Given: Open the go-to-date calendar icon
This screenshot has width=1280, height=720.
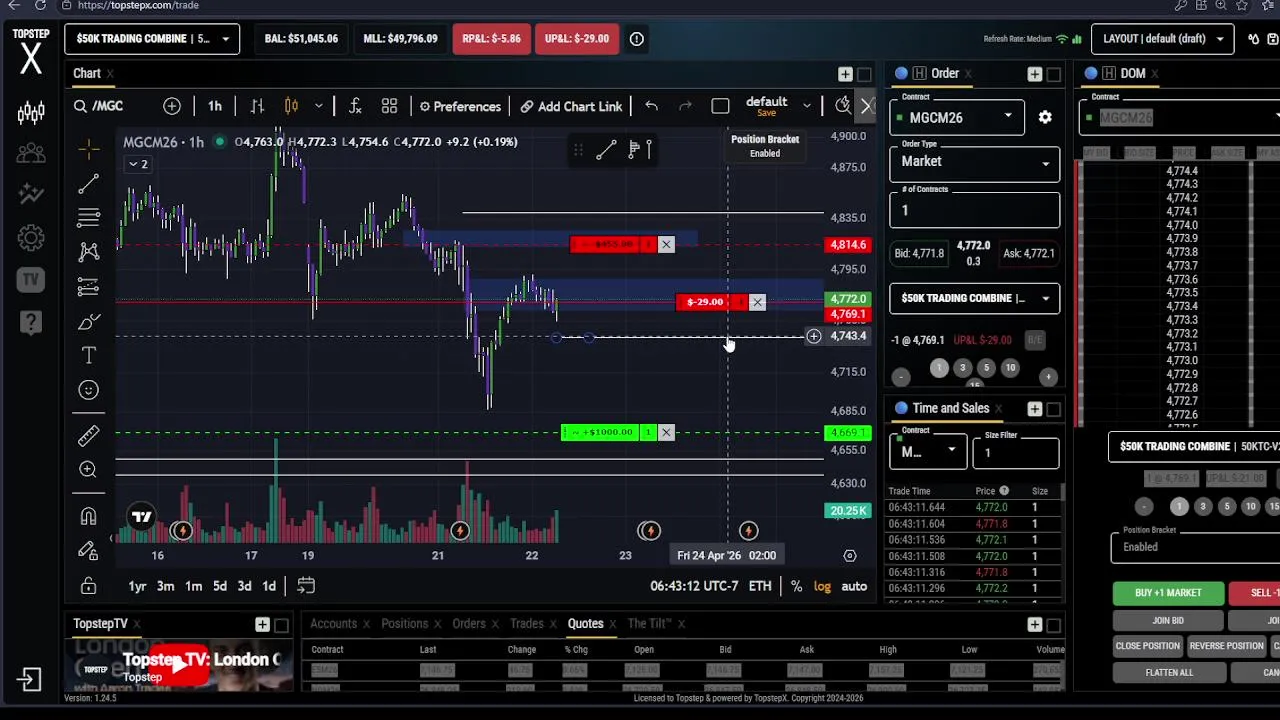Looking at the screenshot, I should click(x=306, y=586).
